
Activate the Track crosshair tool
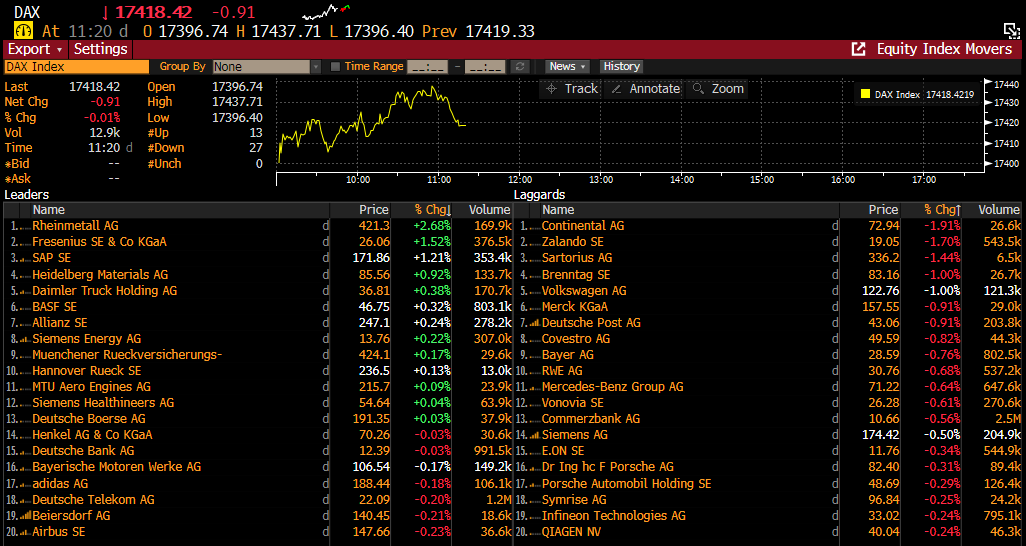(571, 89)
